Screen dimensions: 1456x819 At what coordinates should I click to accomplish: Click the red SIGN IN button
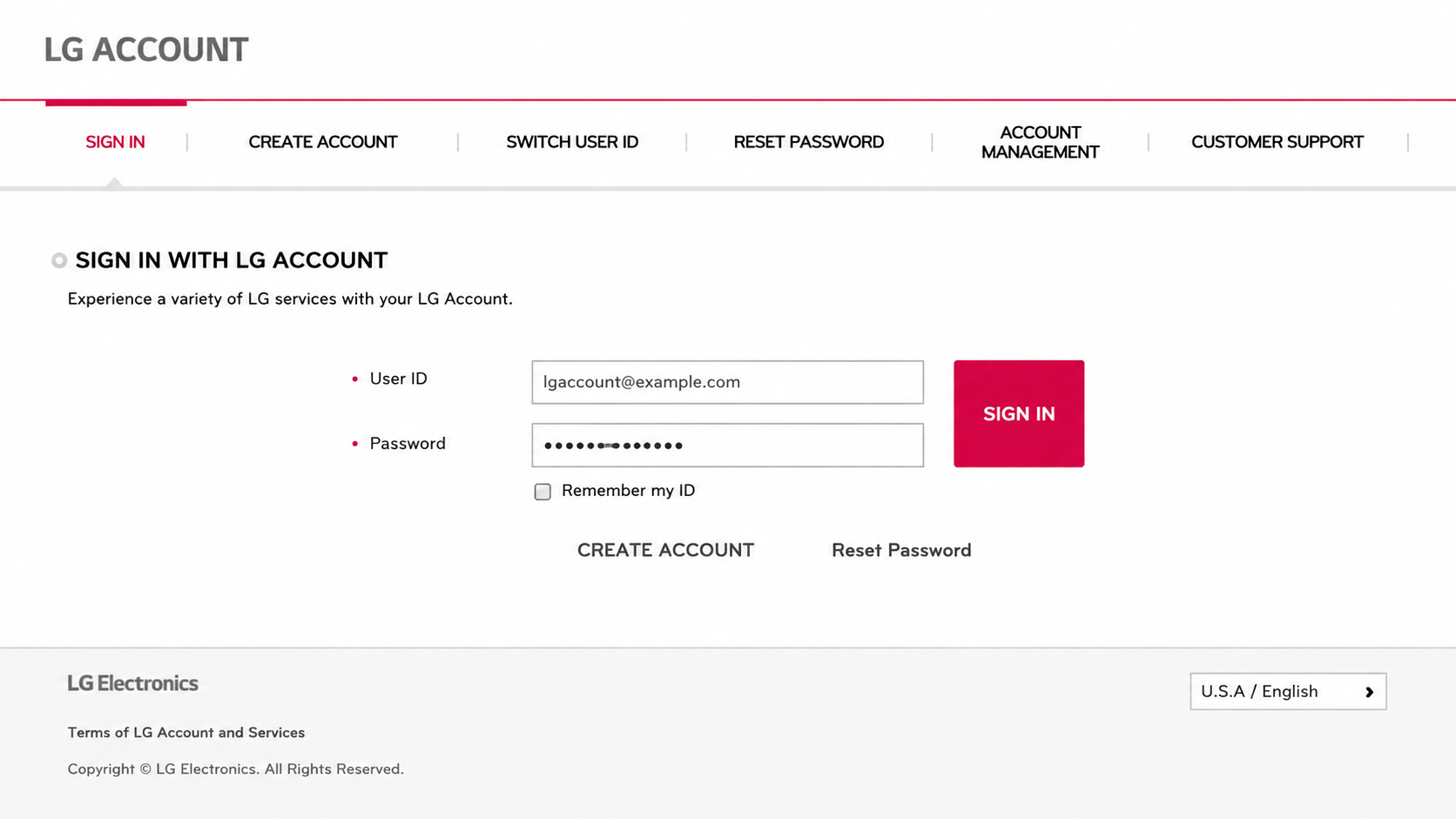[x=1019, y=413]
